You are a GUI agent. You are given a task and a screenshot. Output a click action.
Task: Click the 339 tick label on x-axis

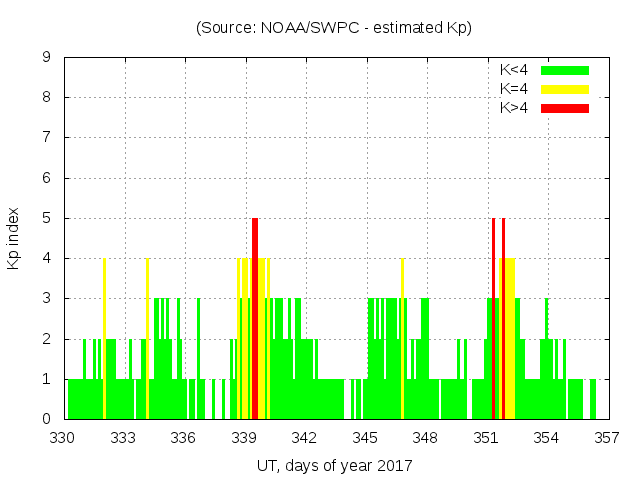(245, 438)
